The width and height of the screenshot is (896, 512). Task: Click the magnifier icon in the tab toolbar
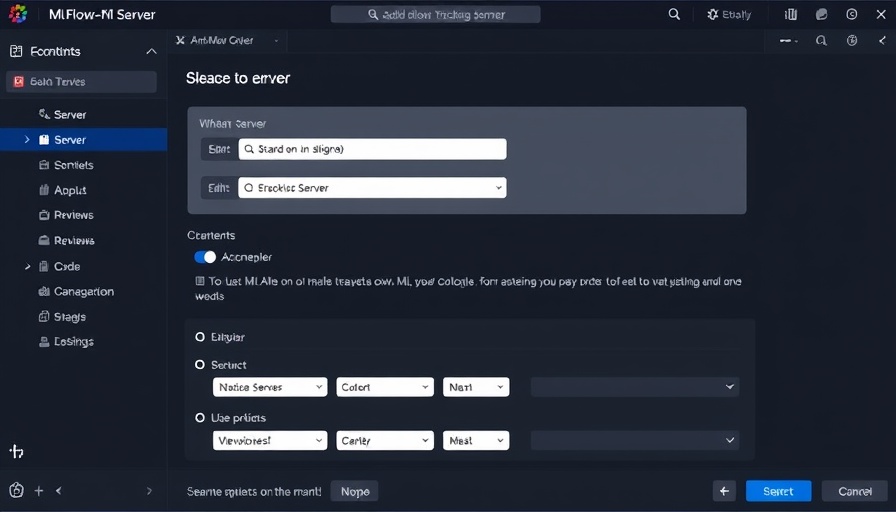[x=821, y=41]
